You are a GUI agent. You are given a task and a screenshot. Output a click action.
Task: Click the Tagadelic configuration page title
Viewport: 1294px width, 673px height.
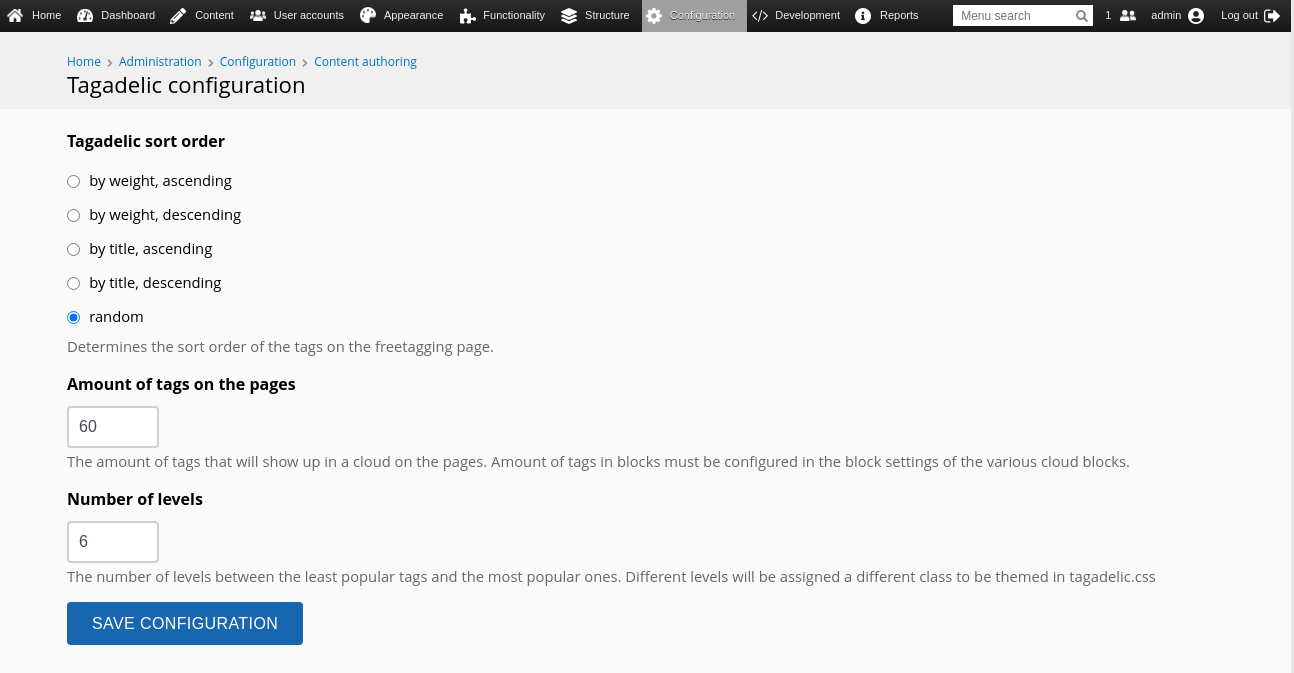coord(186,86)
